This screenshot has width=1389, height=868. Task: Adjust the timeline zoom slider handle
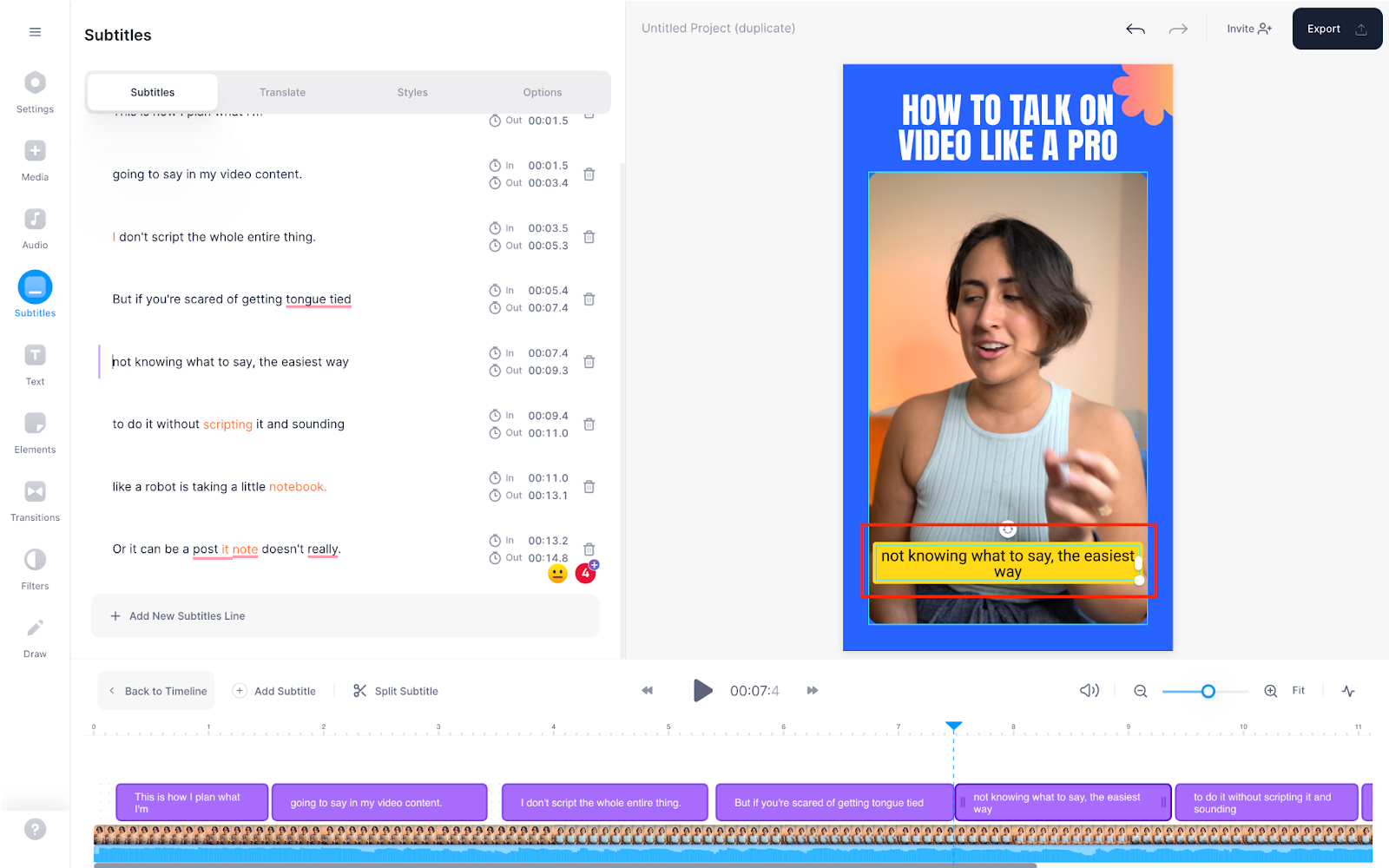point(1208,692)
